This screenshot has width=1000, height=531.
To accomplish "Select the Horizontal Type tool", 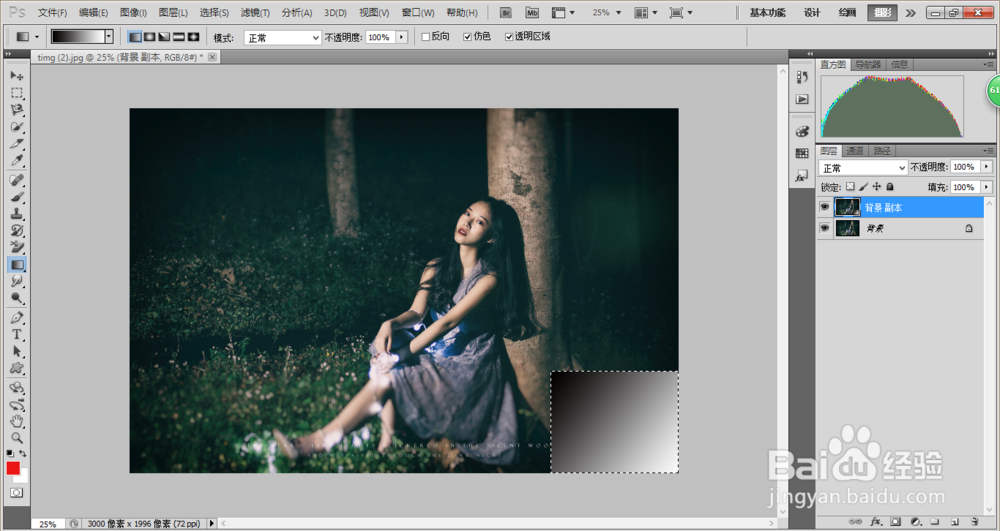I will (x=17, y=334).
